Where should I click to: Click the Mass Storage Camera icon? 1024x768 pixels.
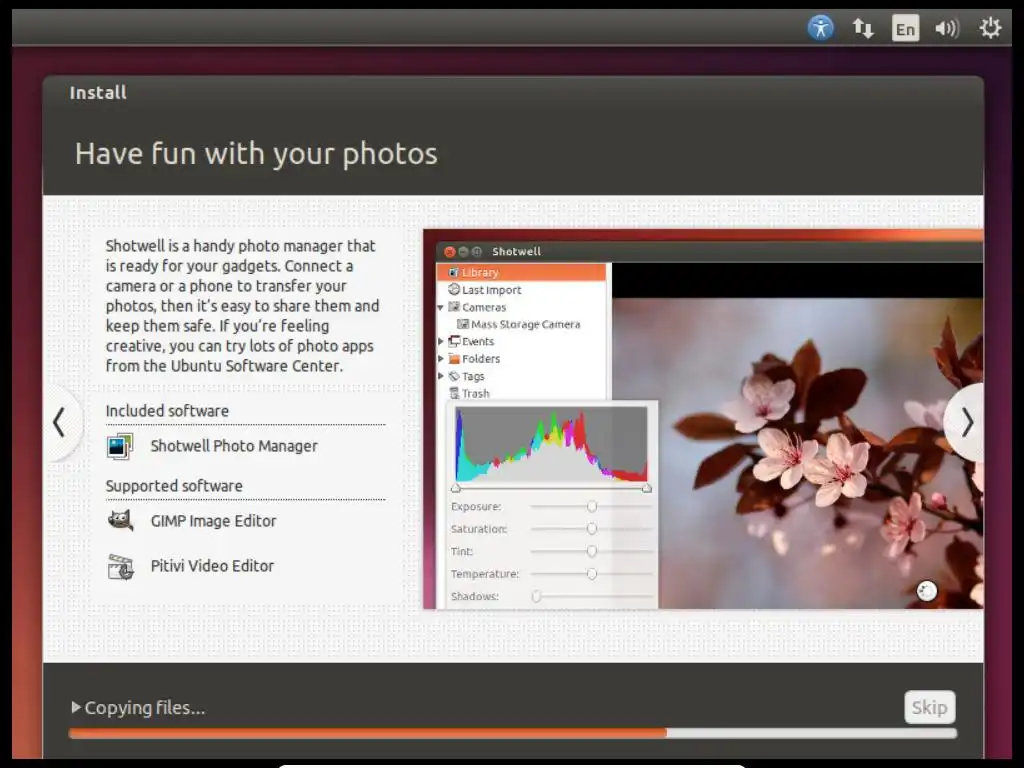click(463, 324)
